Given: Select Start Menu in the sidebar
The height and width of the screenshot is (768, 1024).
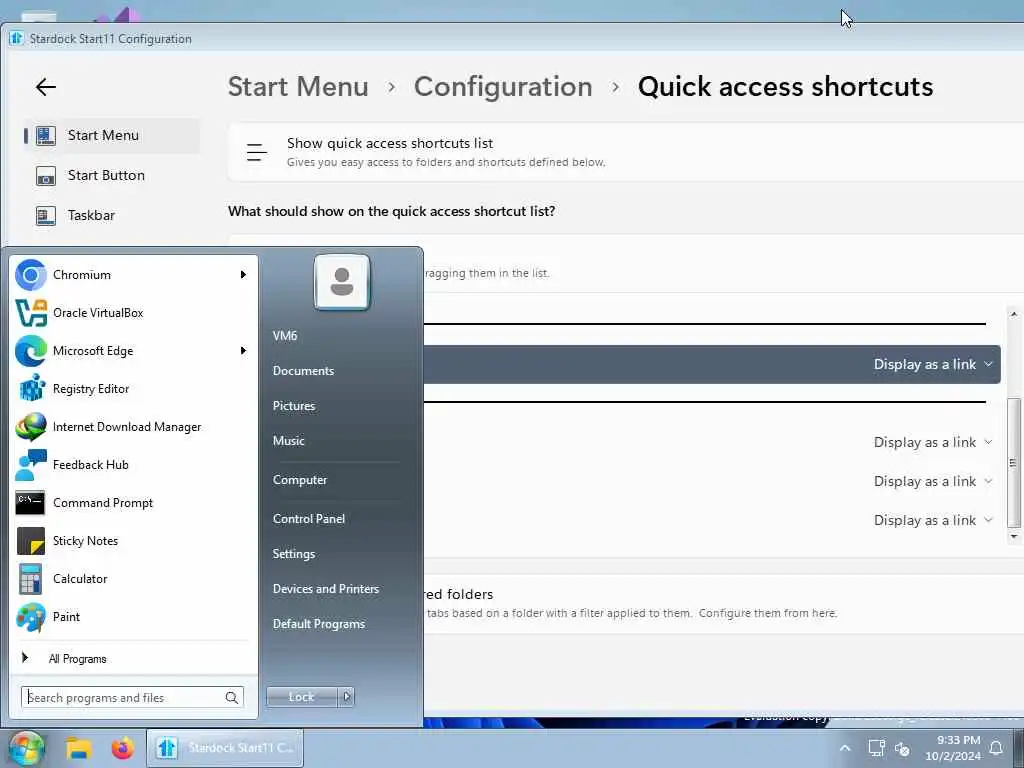Looking at the screenshot, I should click(112, 136).
